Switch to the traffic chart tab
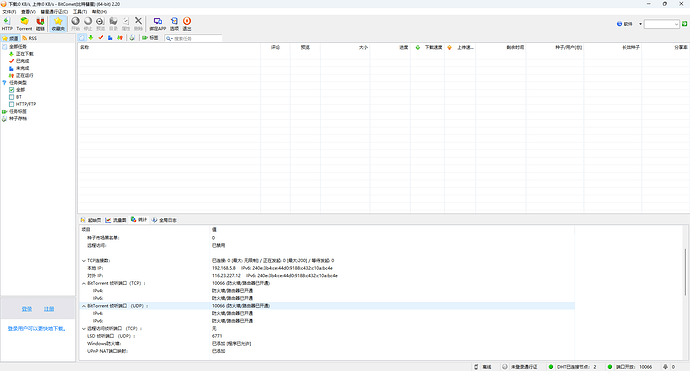Viewport: 690px width, 371px height. click(116, 220)
